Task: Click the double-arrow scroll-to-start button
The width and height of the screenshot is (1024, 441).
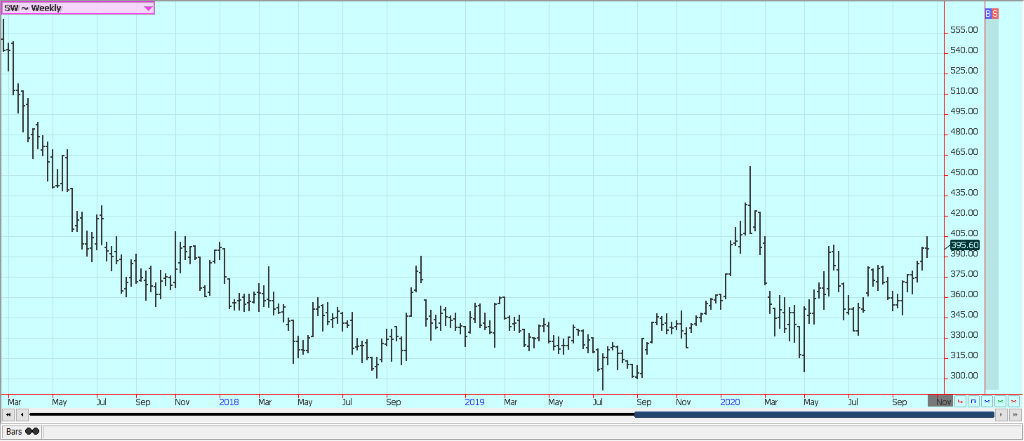Action: point(8,414)
